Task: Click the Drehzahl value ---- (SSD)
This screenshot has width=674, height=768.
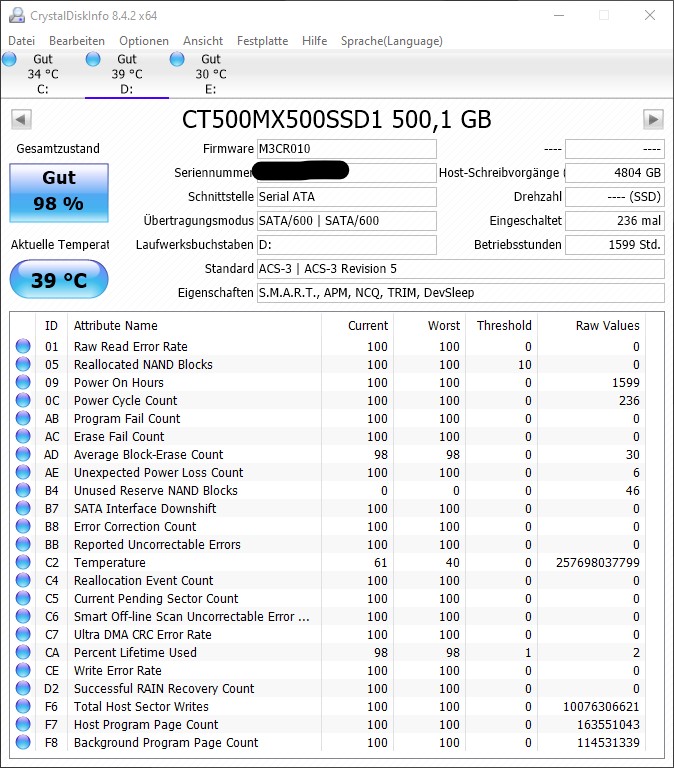Action: (615, 196)
